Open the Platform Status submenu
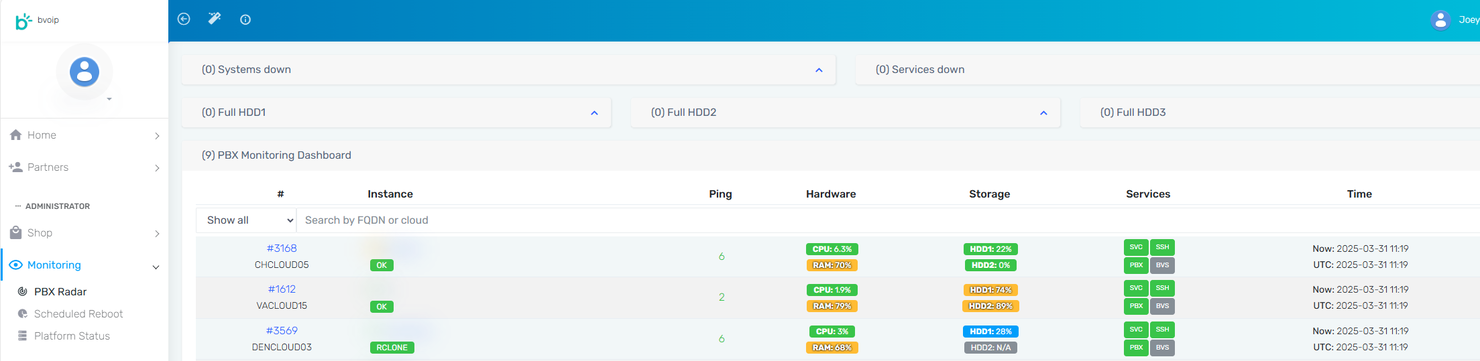The height and width of the screenshot is (361, 1480). coord(72,336)
